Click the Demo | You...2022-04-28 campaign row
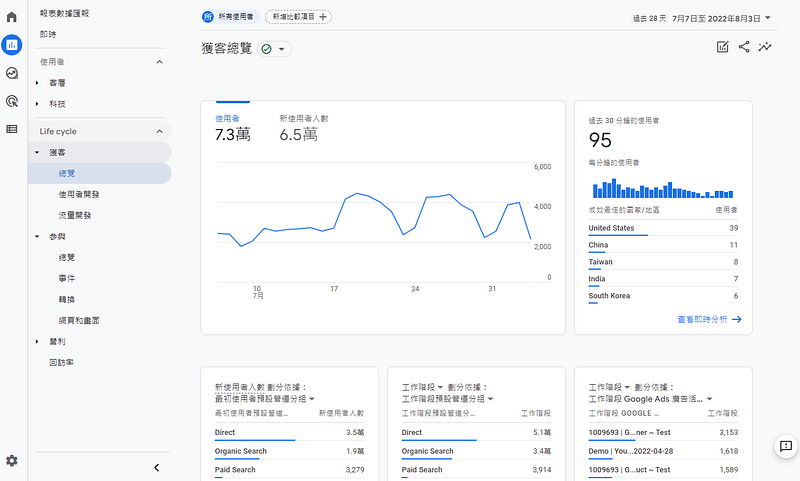 pos(663,451)
